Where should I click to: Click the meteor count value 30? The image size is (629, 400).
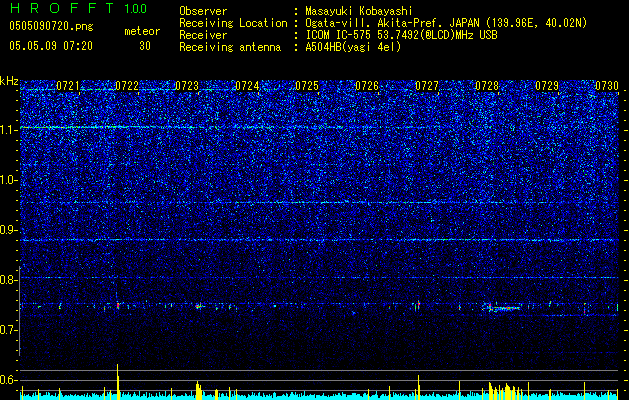click(x=145, y=46)
